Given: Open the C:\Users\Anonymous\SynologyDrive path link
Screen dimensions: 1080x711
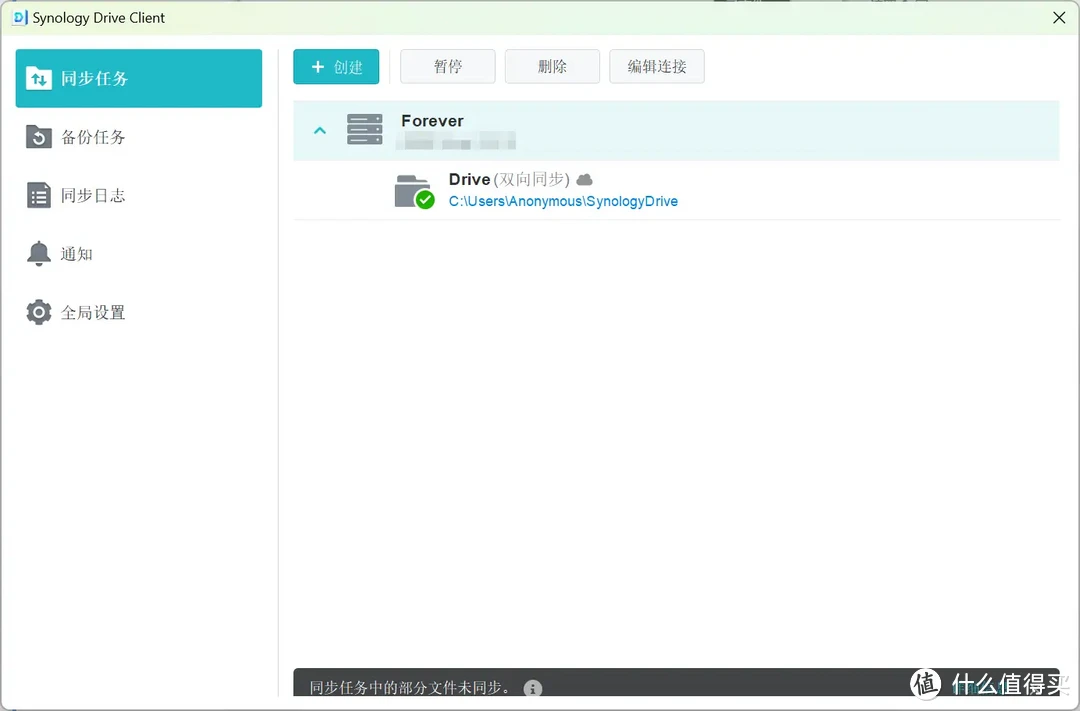Looking at the screenshot, I should (x=564, y=201).
